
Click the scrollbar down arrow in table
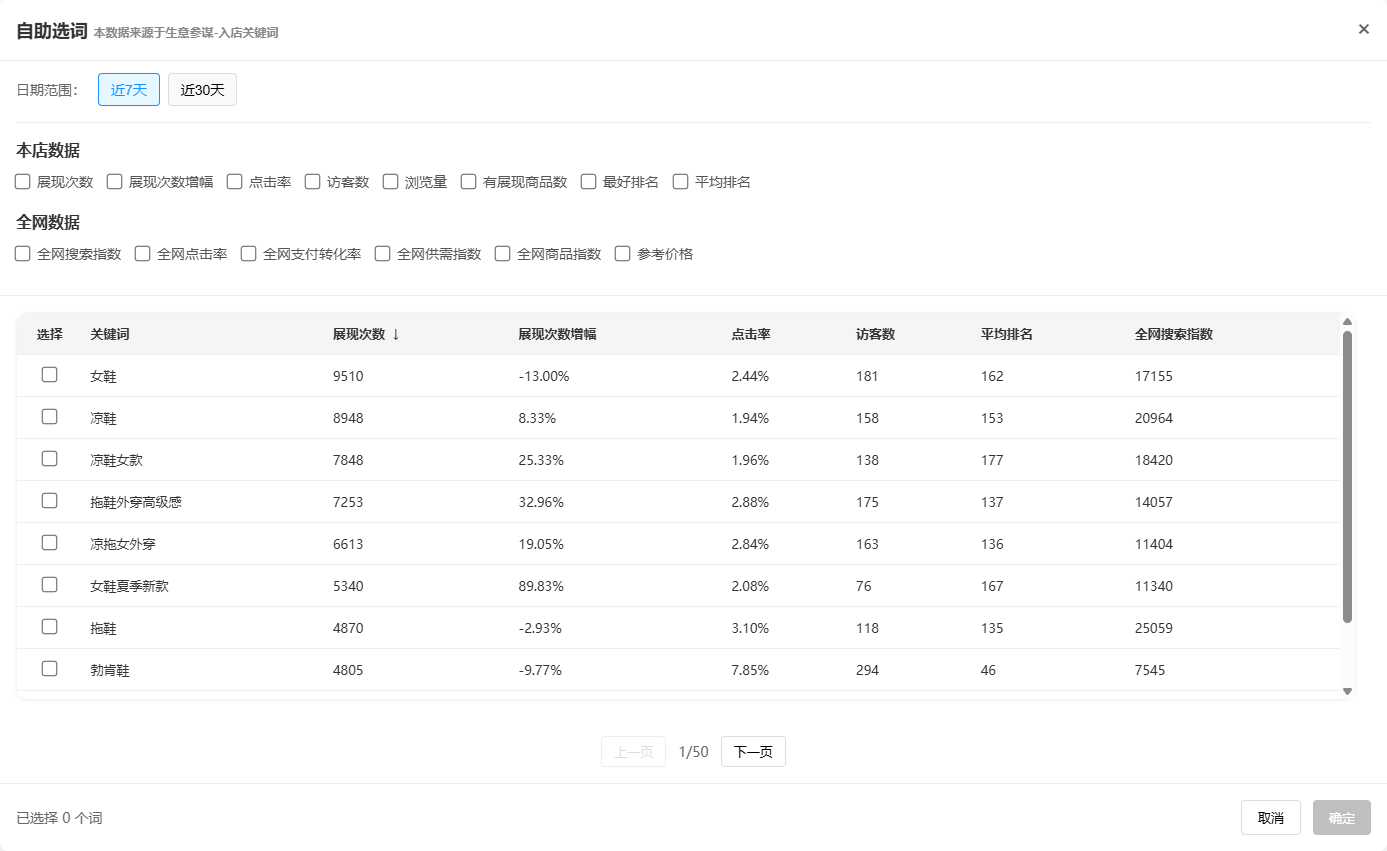[1347, 691]
